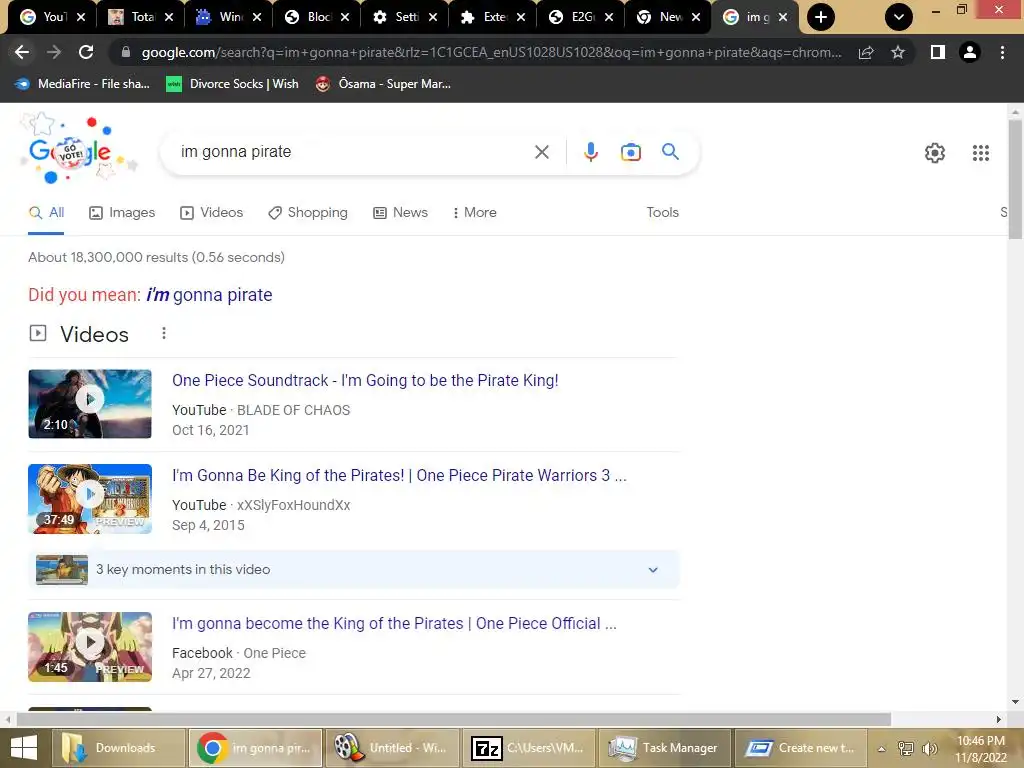The height and width of the screenshot is (768, 1024).
Task: Clear the search box with the X icon
Action: [x=541, y=152]
